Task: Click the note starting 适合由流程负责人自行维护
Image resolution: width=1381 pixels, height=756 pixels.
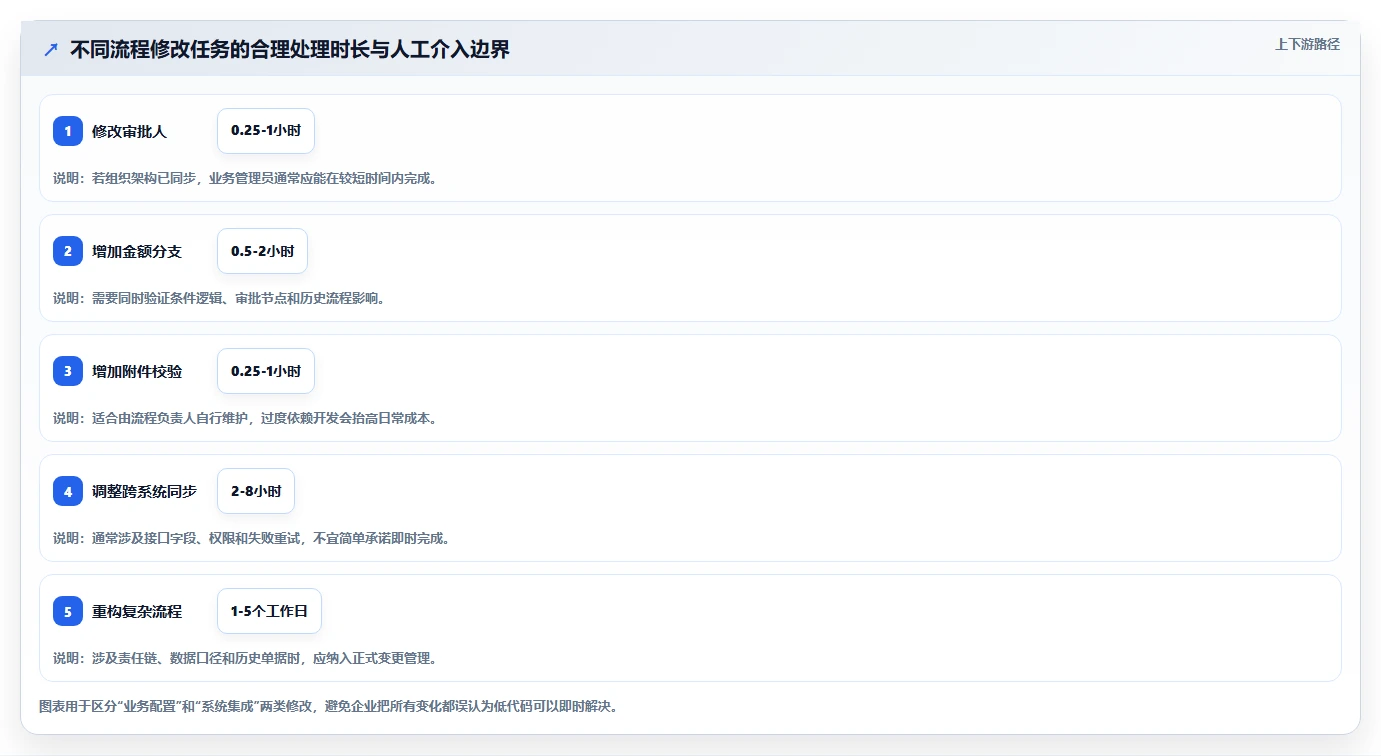Action: click(x=245, y=418)
